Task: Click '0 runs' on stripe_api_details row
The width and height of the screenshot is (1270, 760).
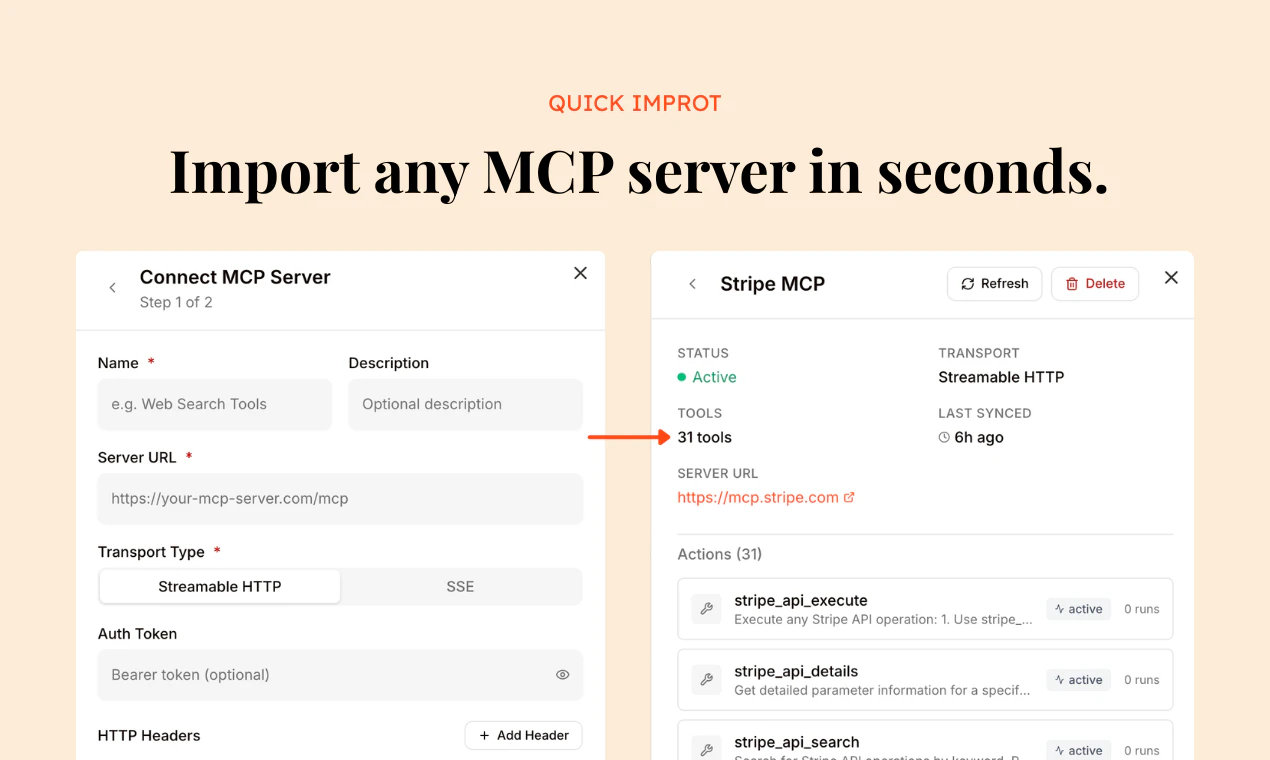Action: [1142, 680]
